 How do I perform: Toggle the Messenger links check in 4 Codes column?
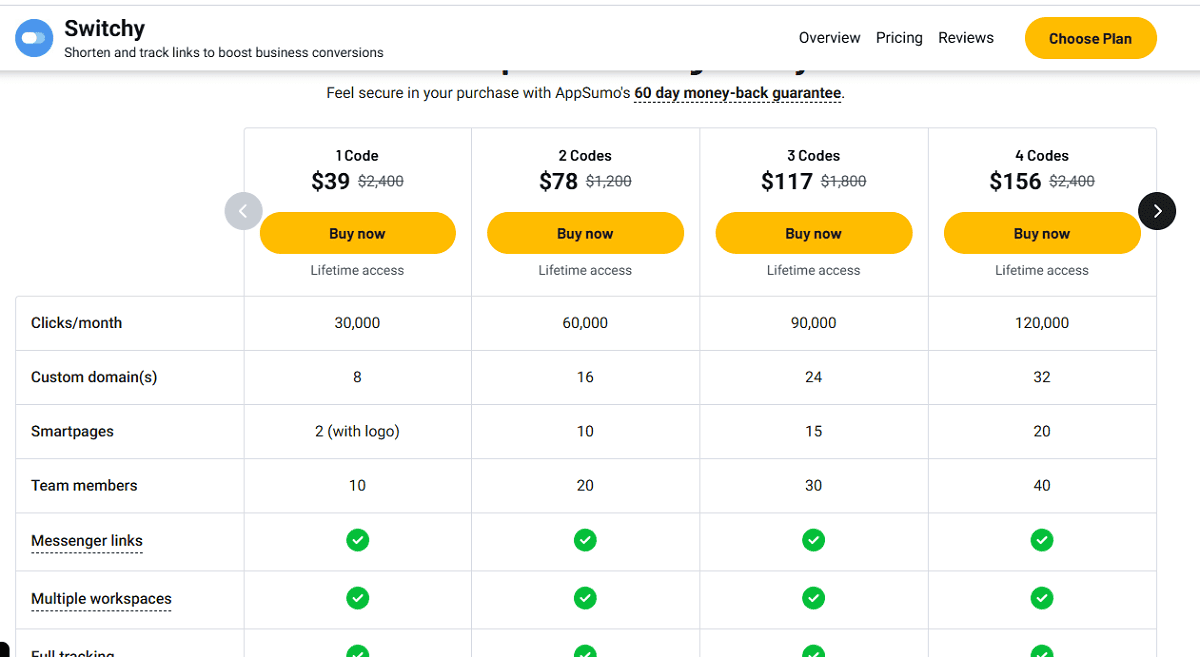point(1042,539)
